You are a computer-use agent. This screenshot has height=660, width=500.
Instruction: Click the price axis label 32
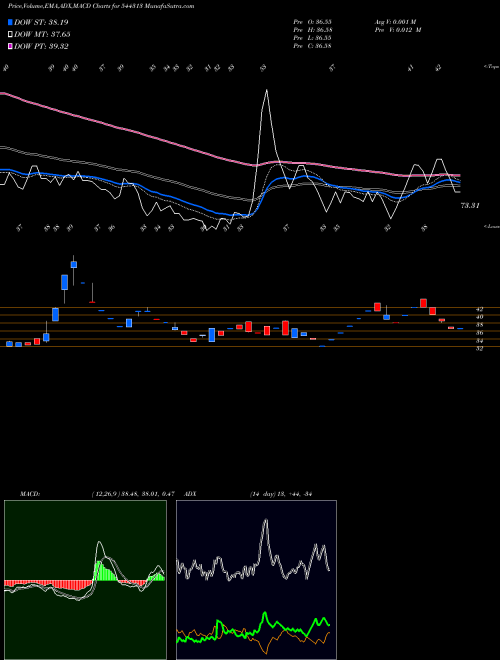pyautogui.click(x=479, y=349)
